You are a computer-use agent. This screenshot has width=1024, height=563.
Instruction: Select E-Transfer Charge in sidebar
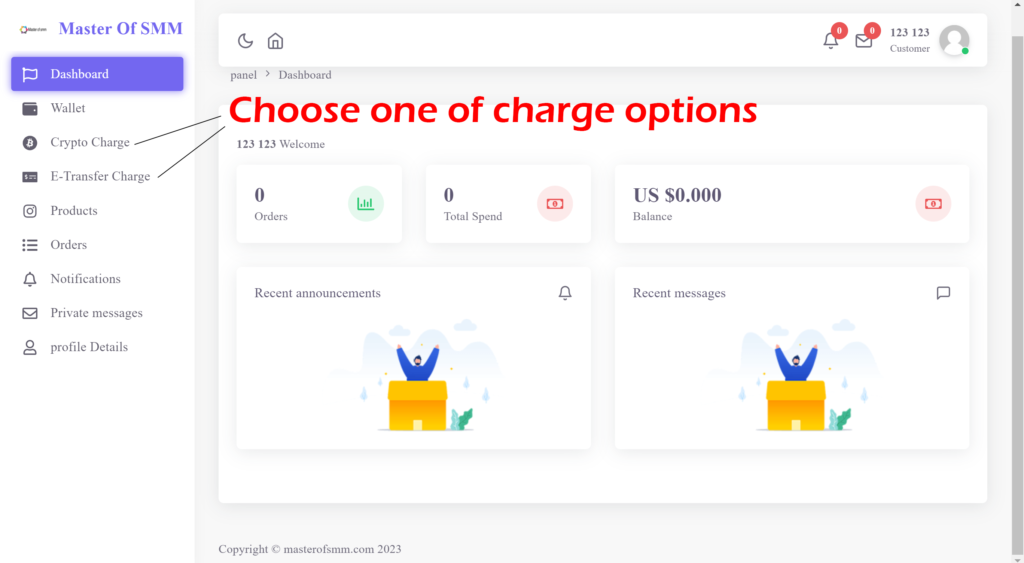click(100, 176)
